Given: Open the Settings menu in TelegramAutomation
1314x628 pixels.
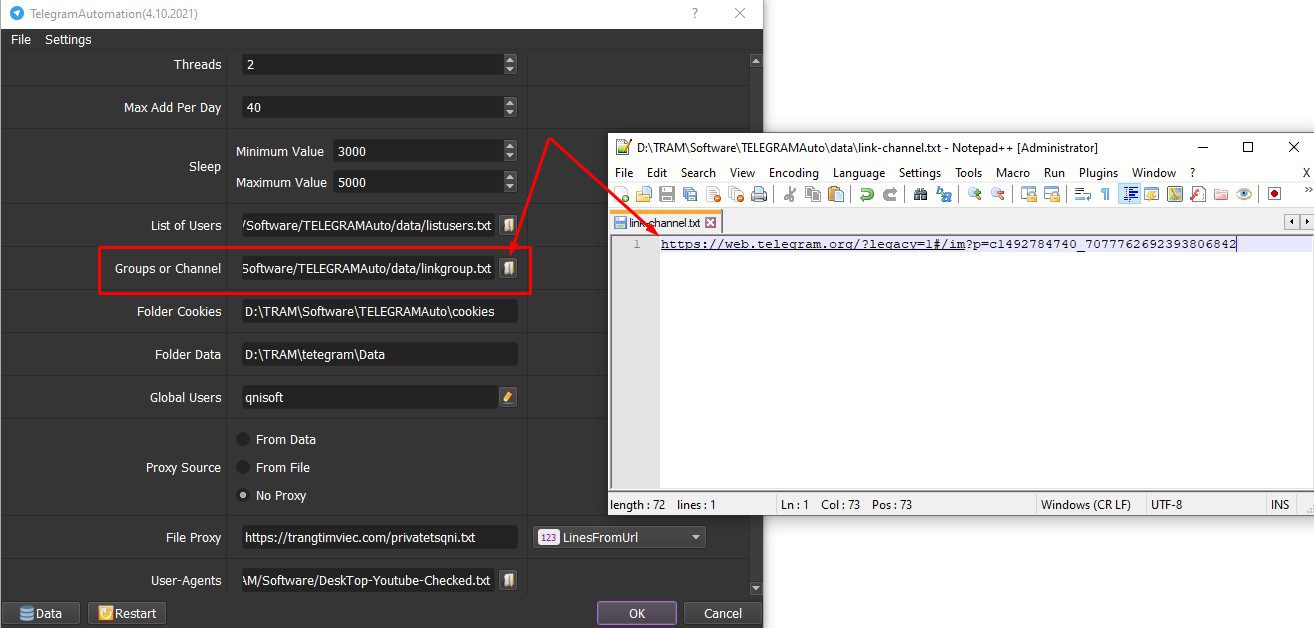Looking at the screenshot, I should click(x=68, y=39).
